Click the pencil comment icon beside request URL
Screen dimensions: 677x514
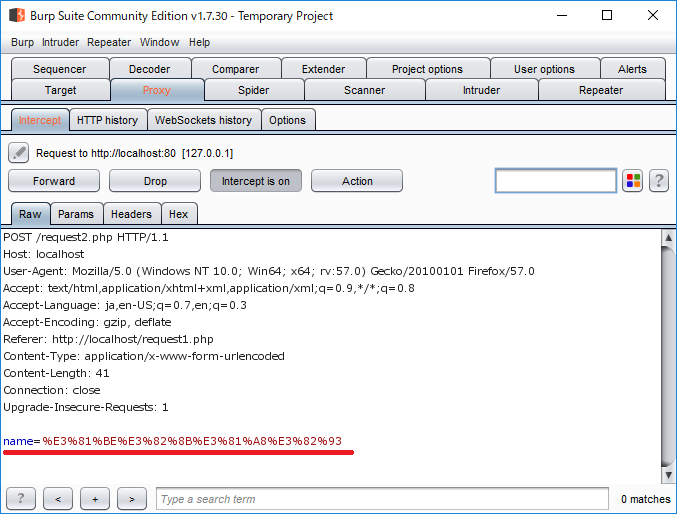(x=19, y=153)
